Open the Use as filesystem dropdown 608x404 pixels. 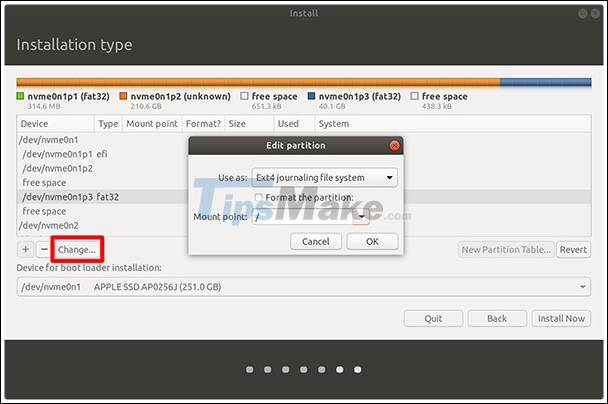[325, 178]
